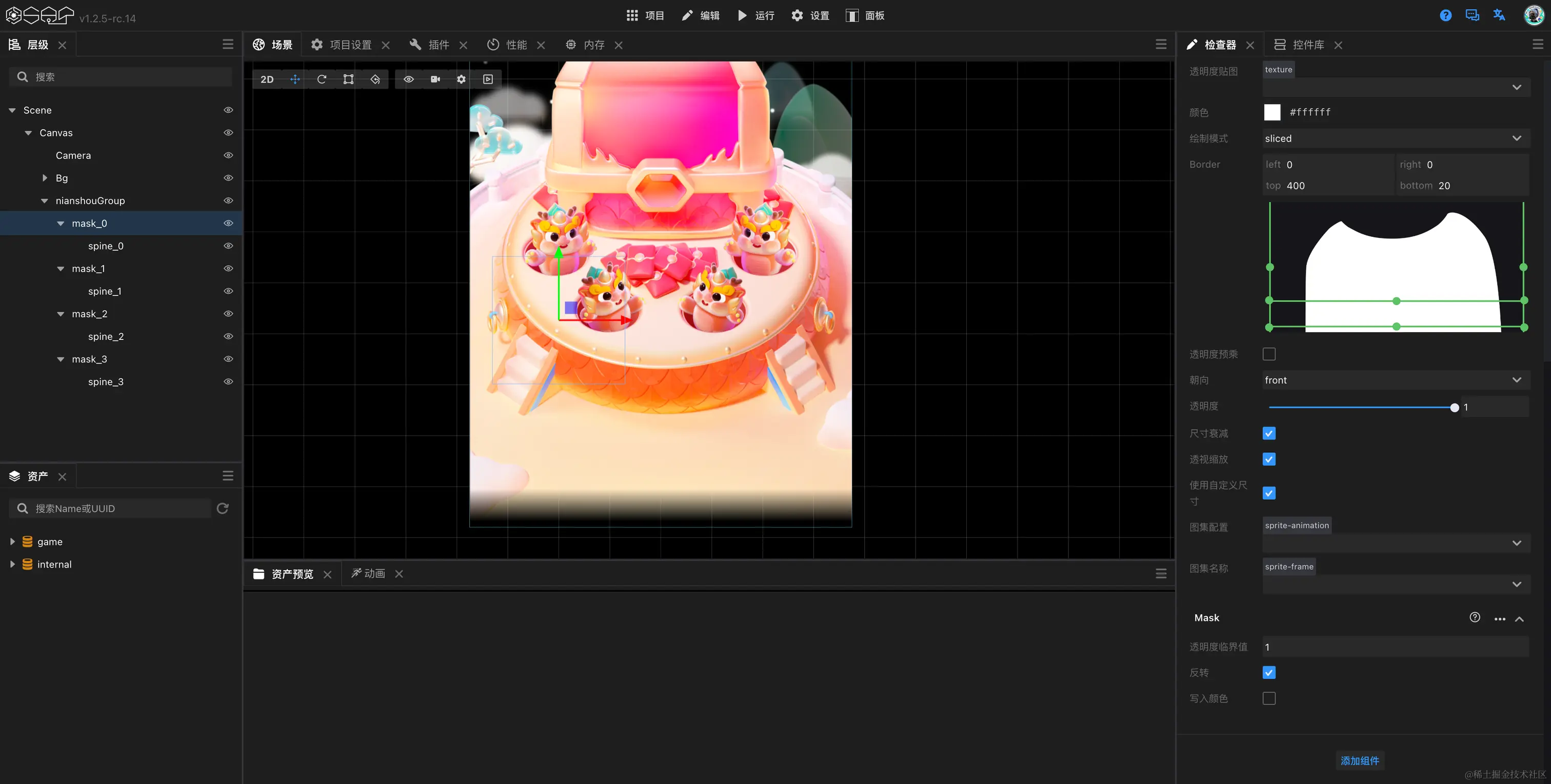Click the scene camera icon
This screenshot has height=784, width=1551.
435,79
